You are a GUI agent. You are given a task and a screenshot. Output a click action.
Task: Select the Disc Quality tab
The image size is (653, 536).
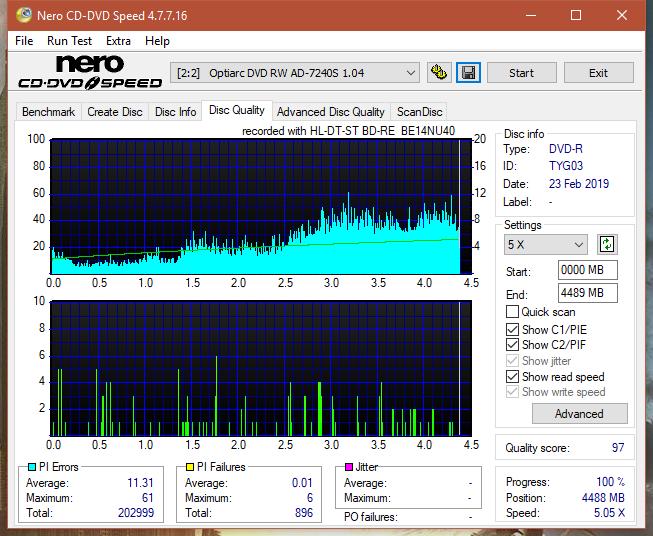click(x=237, y=110)
